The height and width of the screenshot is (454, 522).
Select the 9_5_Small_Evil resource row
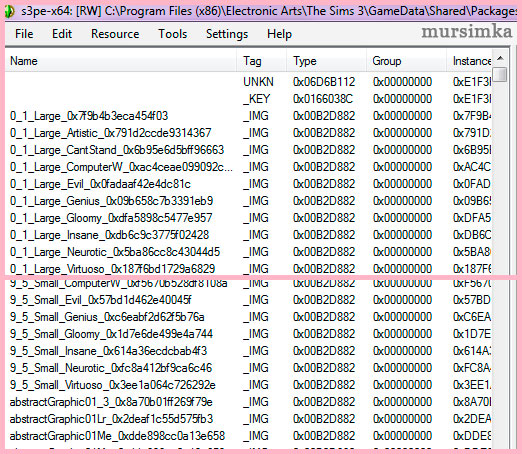coord(248,300)
